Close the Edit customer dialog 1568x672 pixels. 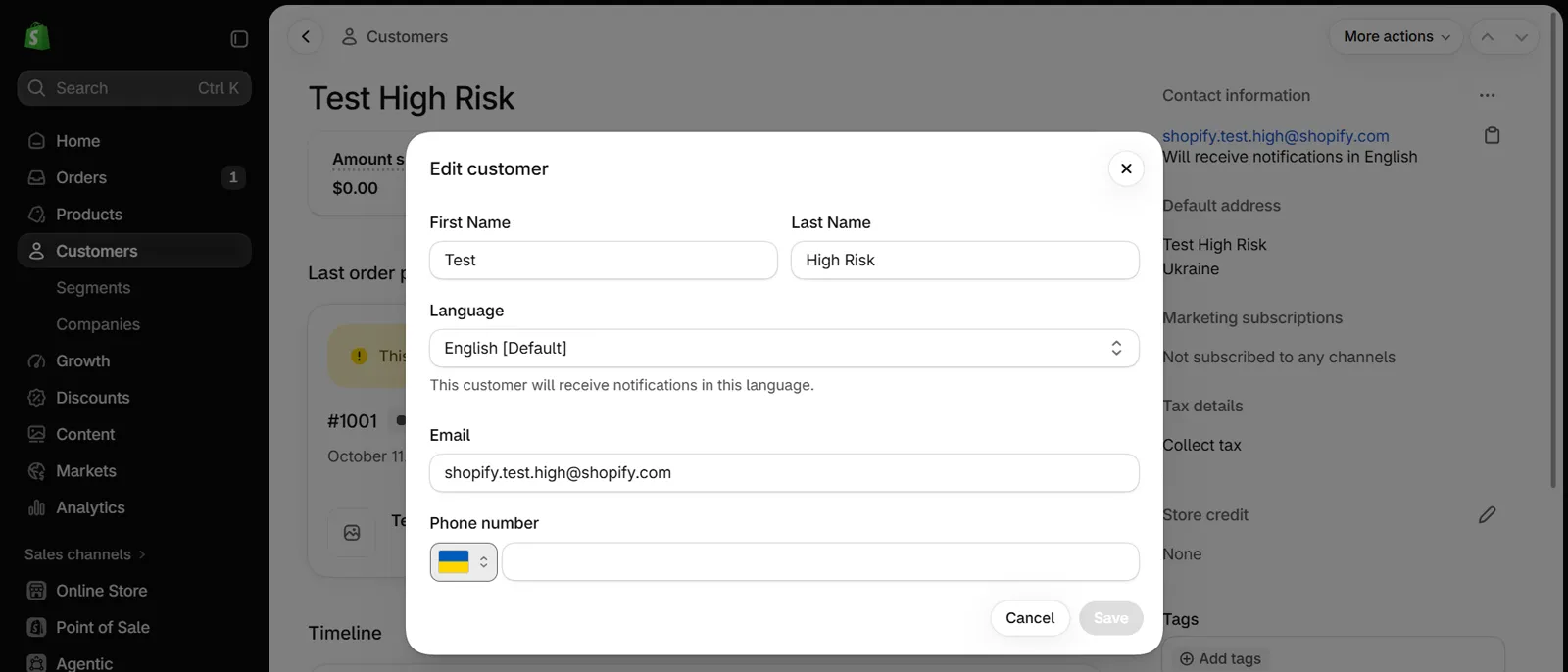[1126, 168]
